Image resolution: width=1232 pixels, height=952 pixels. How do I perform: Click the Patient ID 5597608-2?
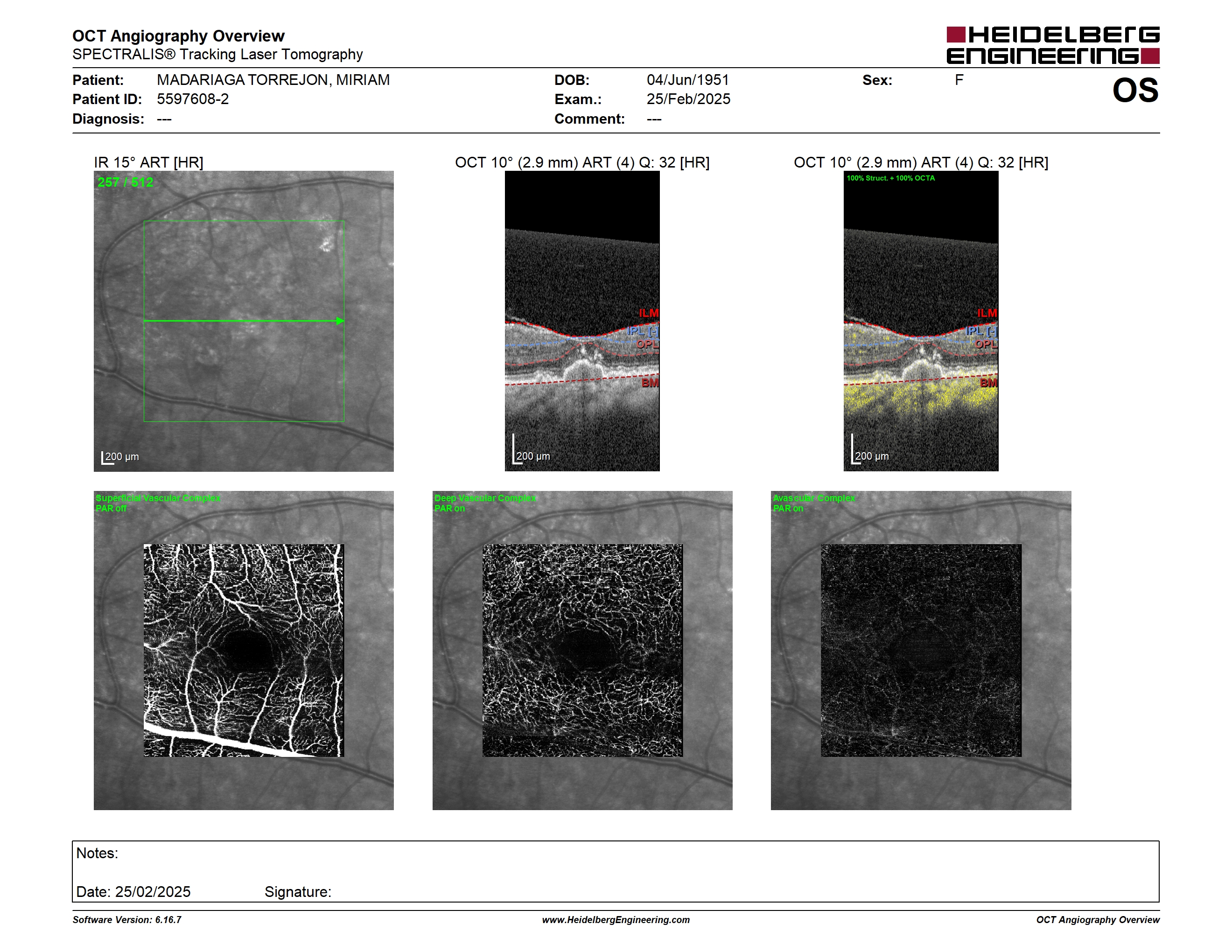point(193,99)
